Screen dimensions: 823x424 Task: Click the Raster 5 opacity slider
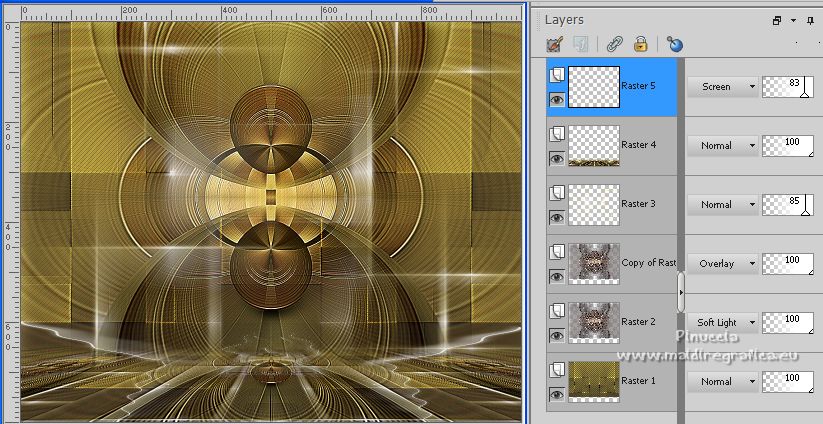(787, 87)
